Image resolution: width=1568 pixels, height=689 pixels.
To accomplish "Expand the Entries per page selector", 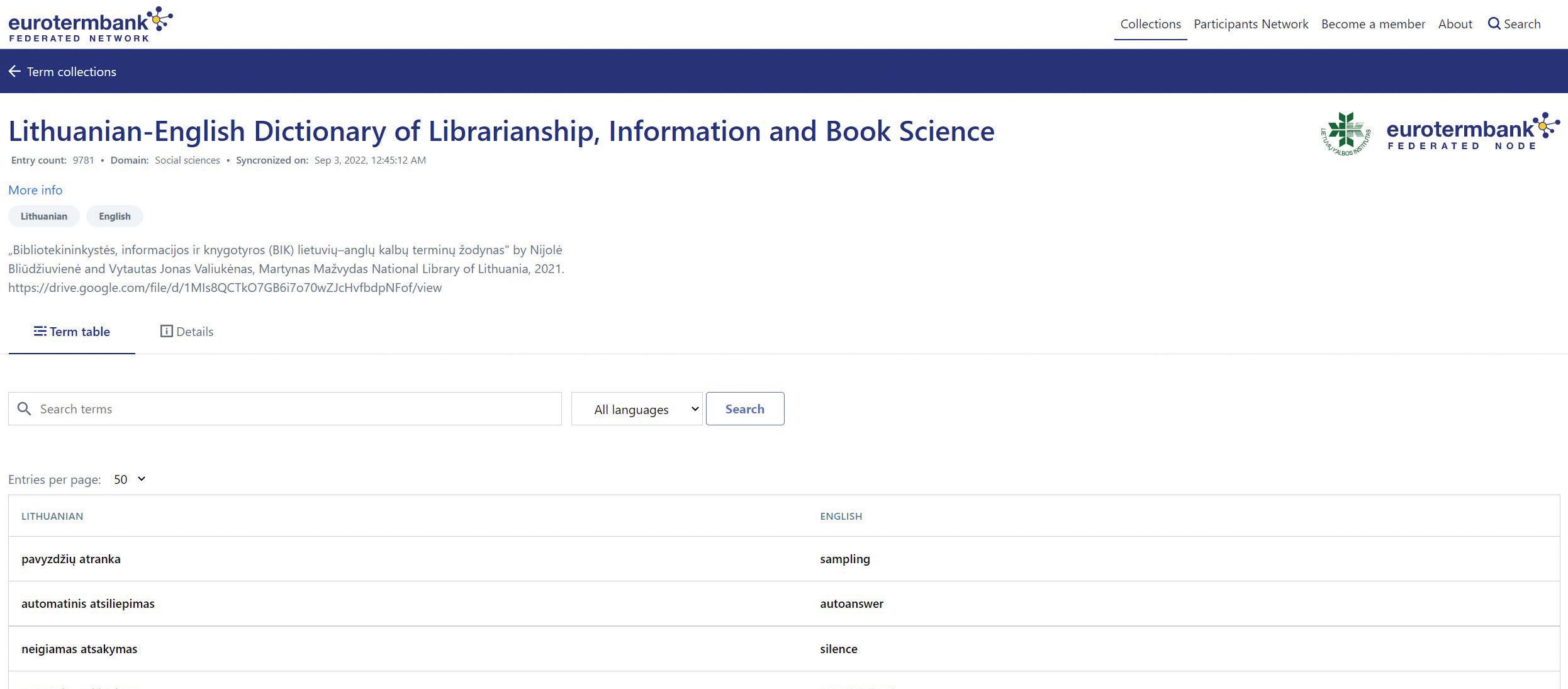I will pyautogui.click(x=130, y=479).
